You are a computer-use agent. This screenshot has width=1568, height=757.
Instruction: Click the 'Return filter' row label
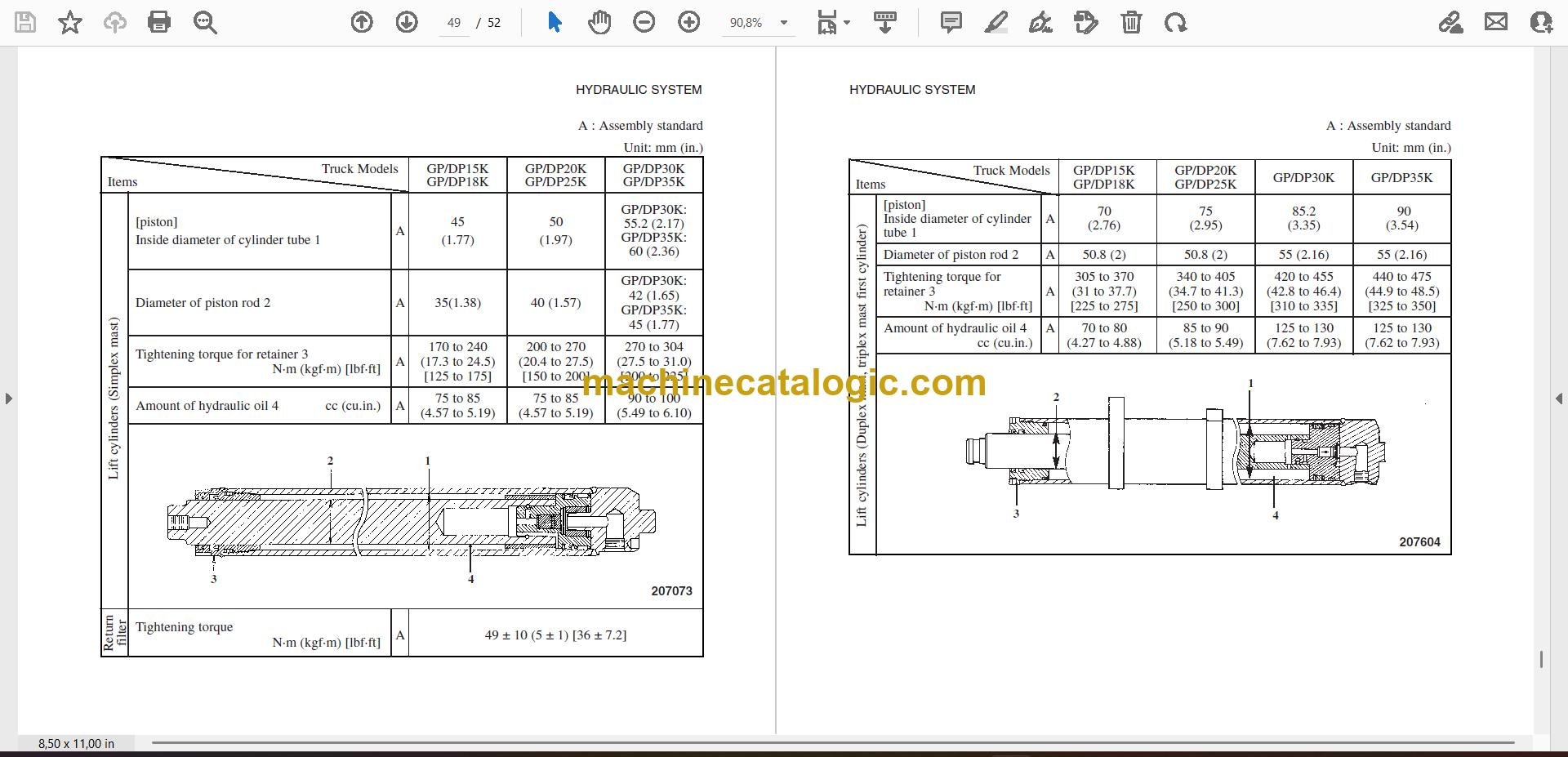tap(114, 633)
